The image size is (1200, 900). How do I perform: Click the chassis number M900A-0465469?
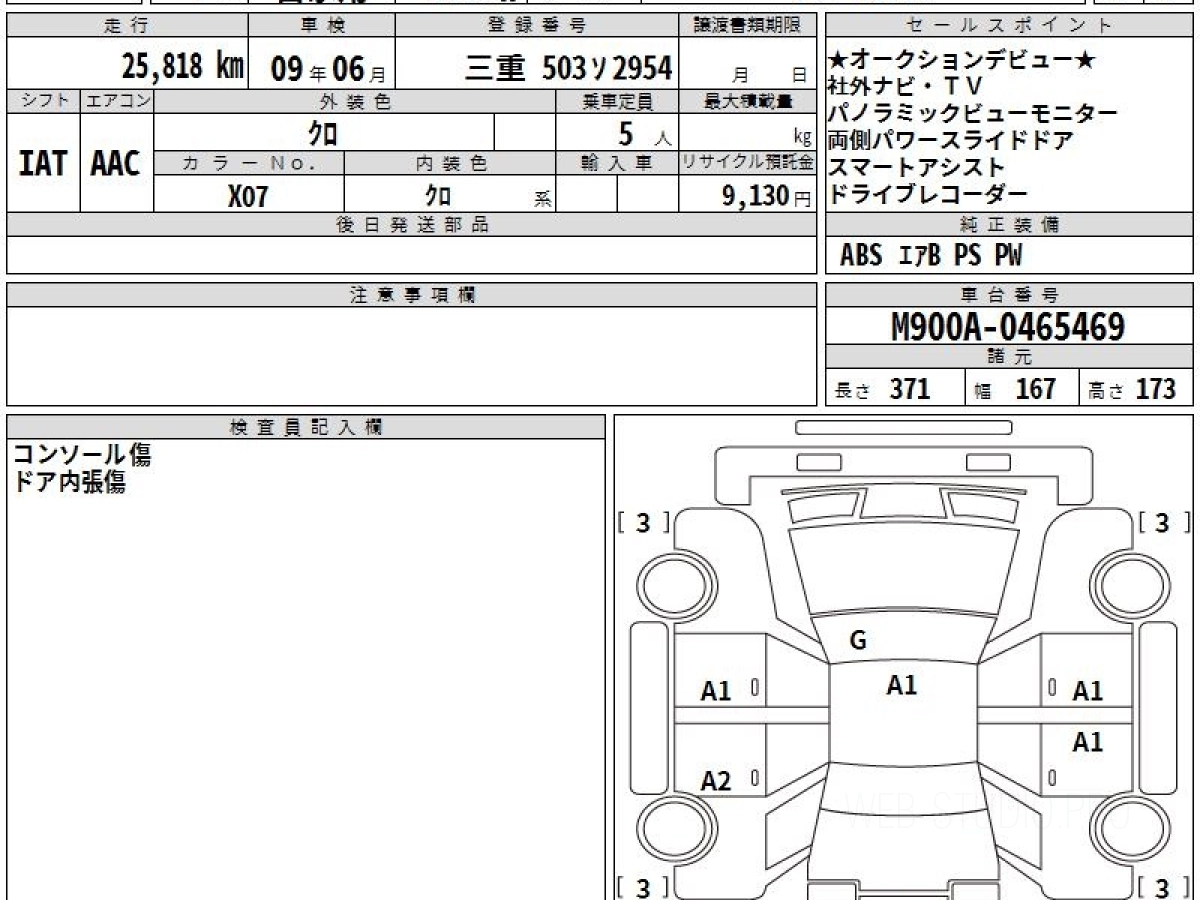[x=1008, y=327]
